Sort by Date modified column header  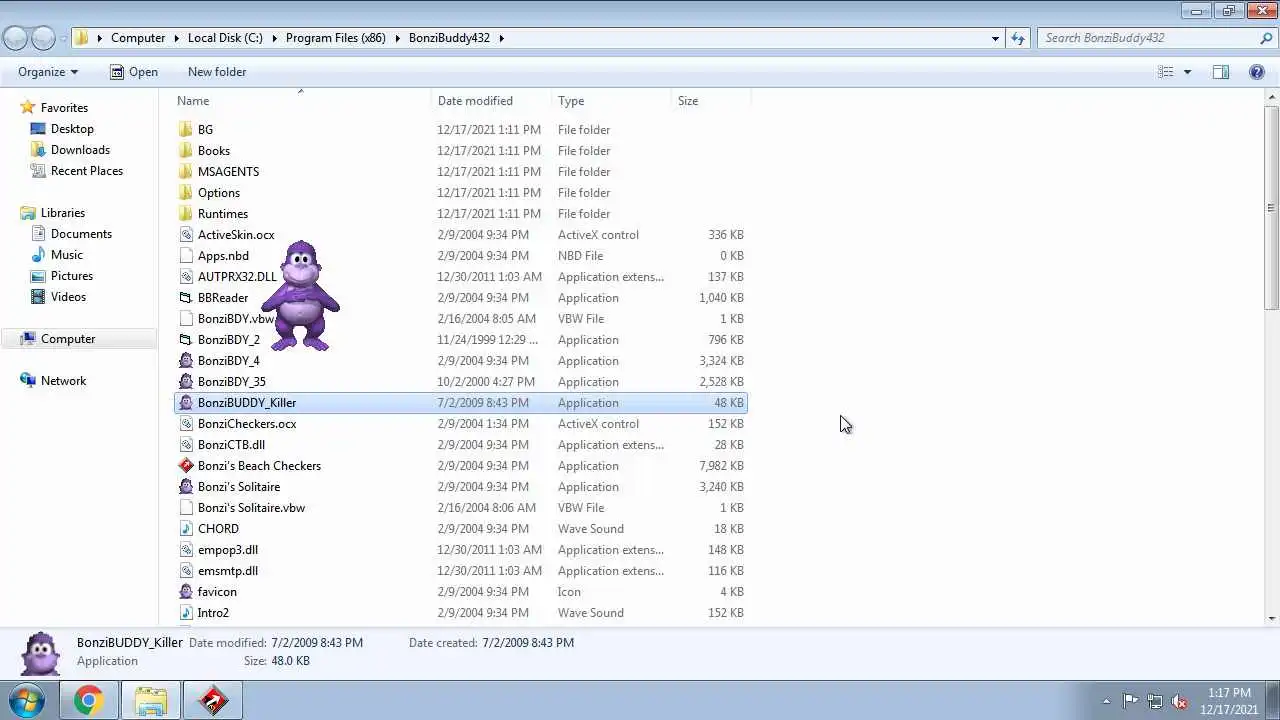[492, 100]
